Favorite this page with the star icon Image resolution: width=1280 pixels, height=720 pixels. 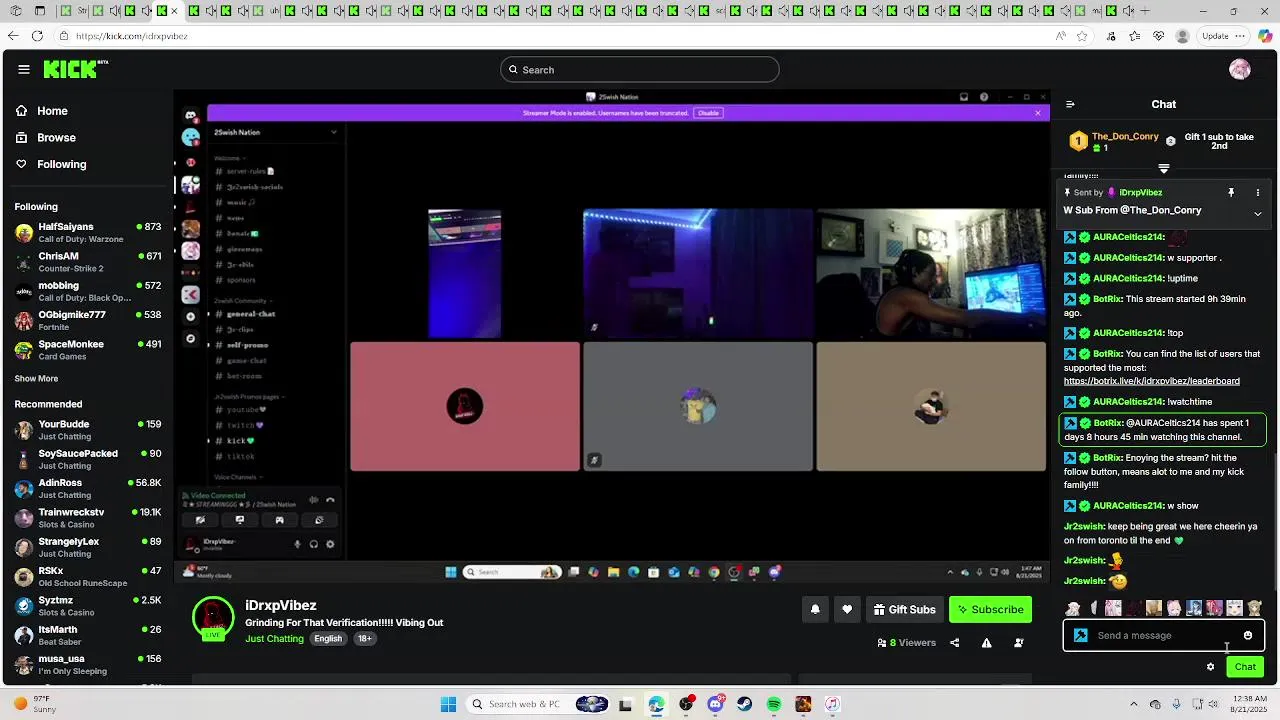[1082, 36]
